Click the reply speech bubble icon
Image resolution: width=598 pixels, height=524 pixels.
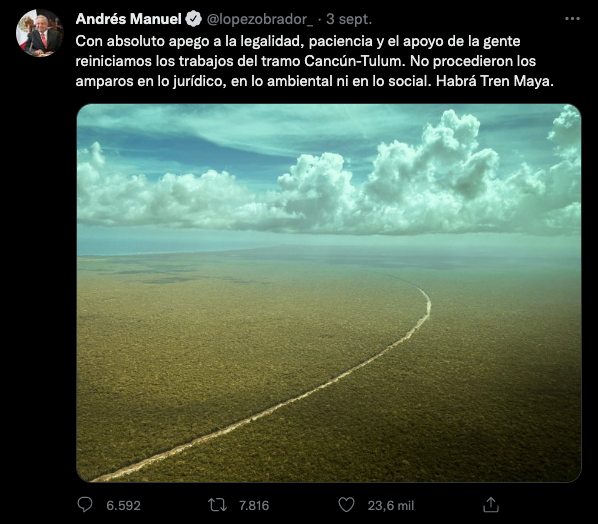(x=85, y=505)
